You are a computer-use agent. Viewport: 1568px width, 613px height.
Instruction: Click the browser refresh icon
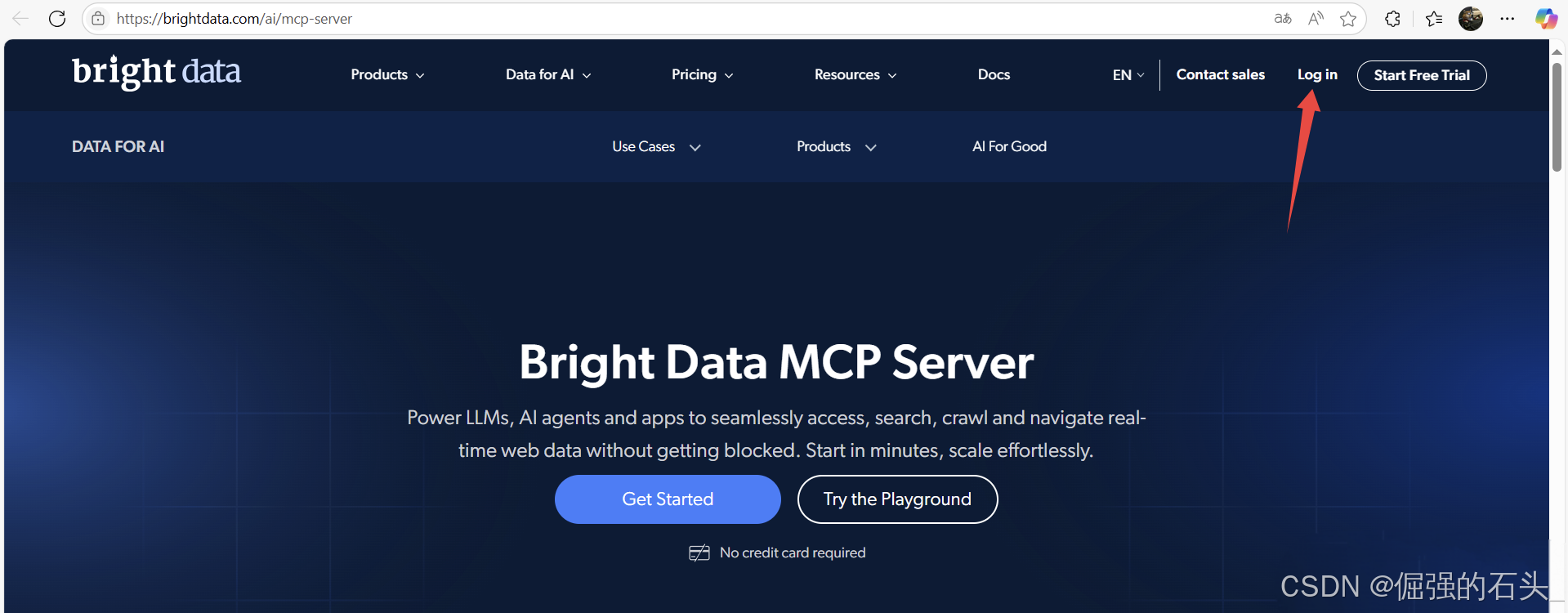click(57, 19)
